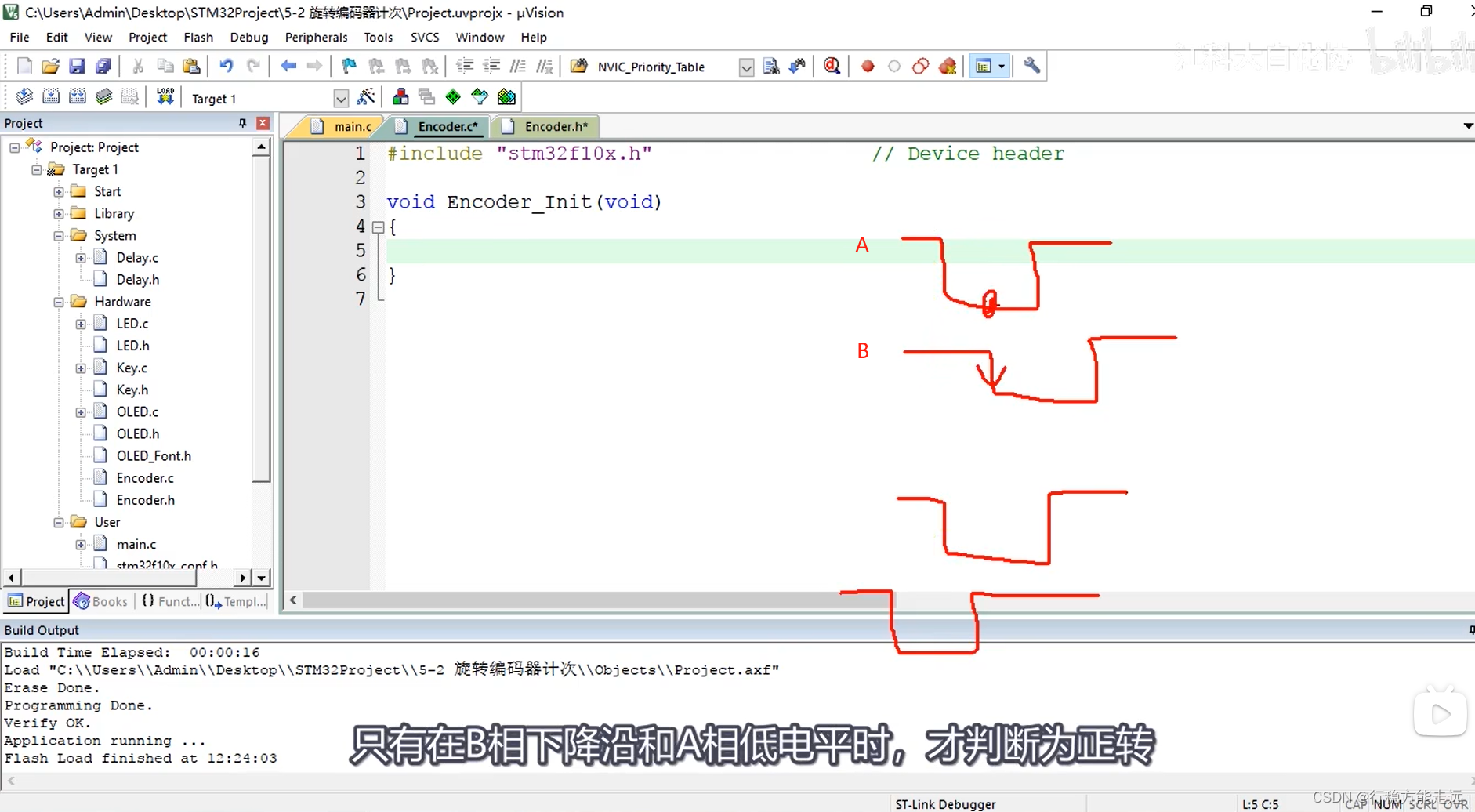Open the Peripherals menu

(x=316, y=37)
